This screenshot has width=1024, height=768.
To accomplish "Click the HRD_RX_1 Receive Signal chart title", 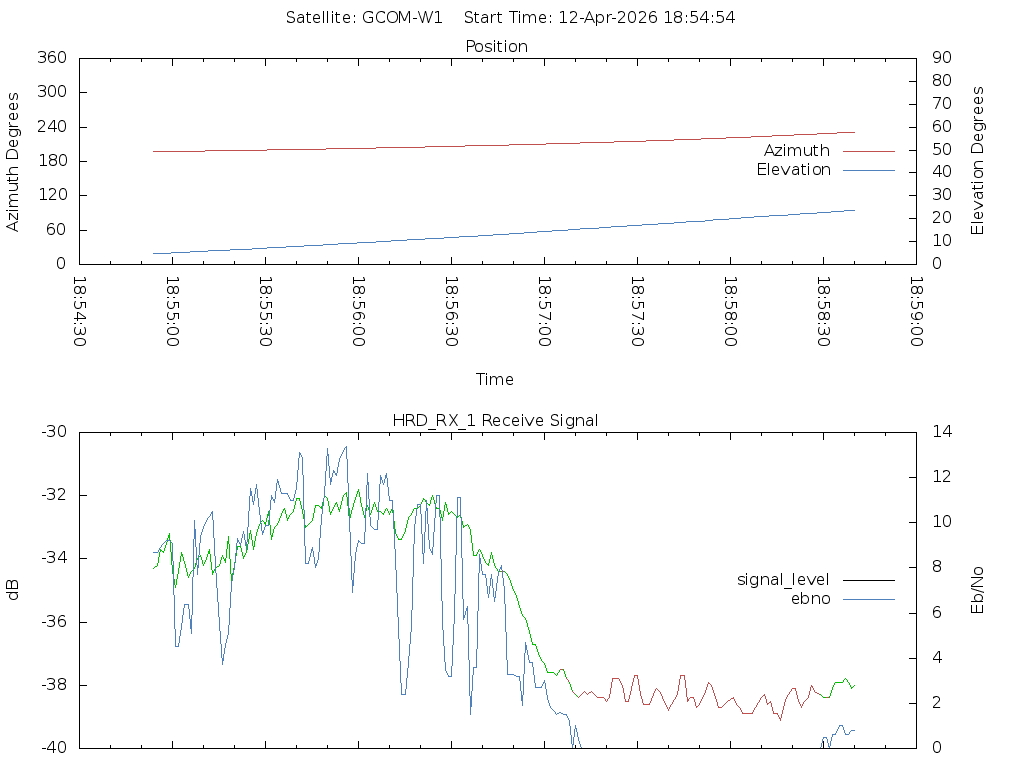I will [x=495, y=420].
